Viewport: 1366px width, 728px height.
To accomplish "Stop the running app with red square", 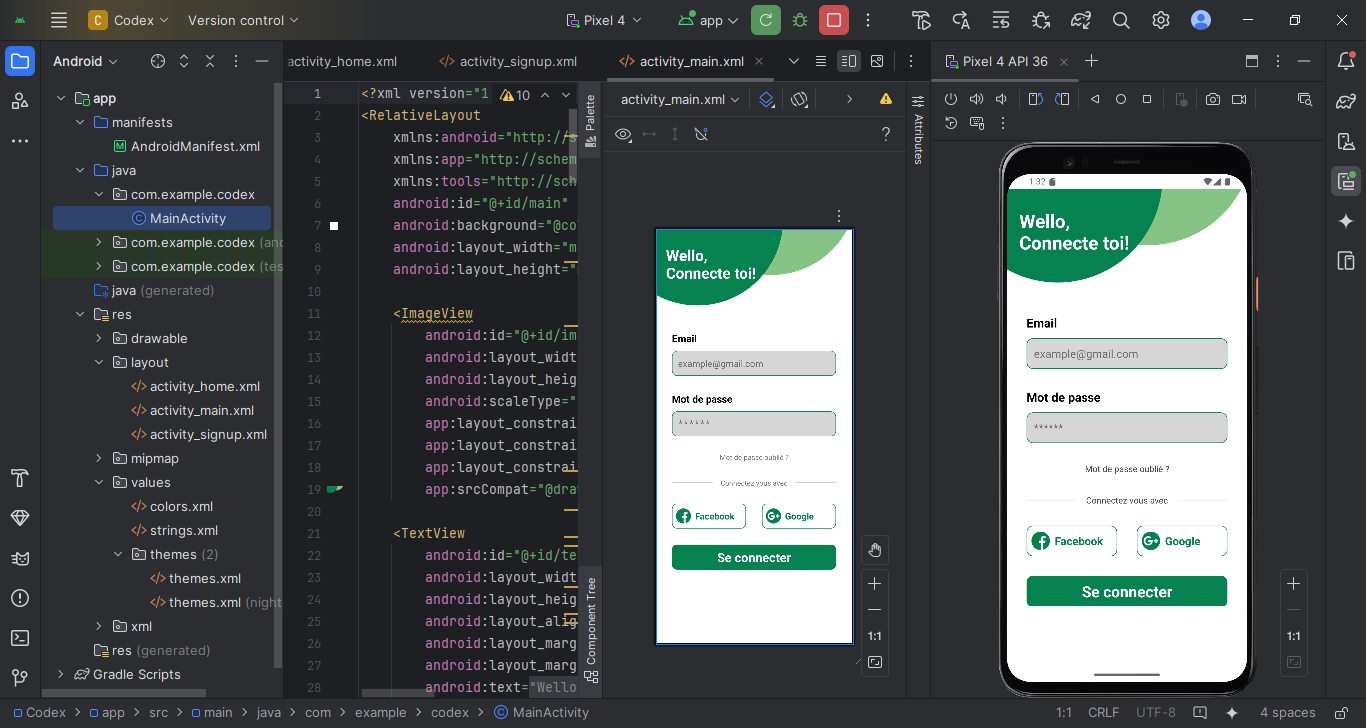I will pyautogui.click(x=834, y=20).
